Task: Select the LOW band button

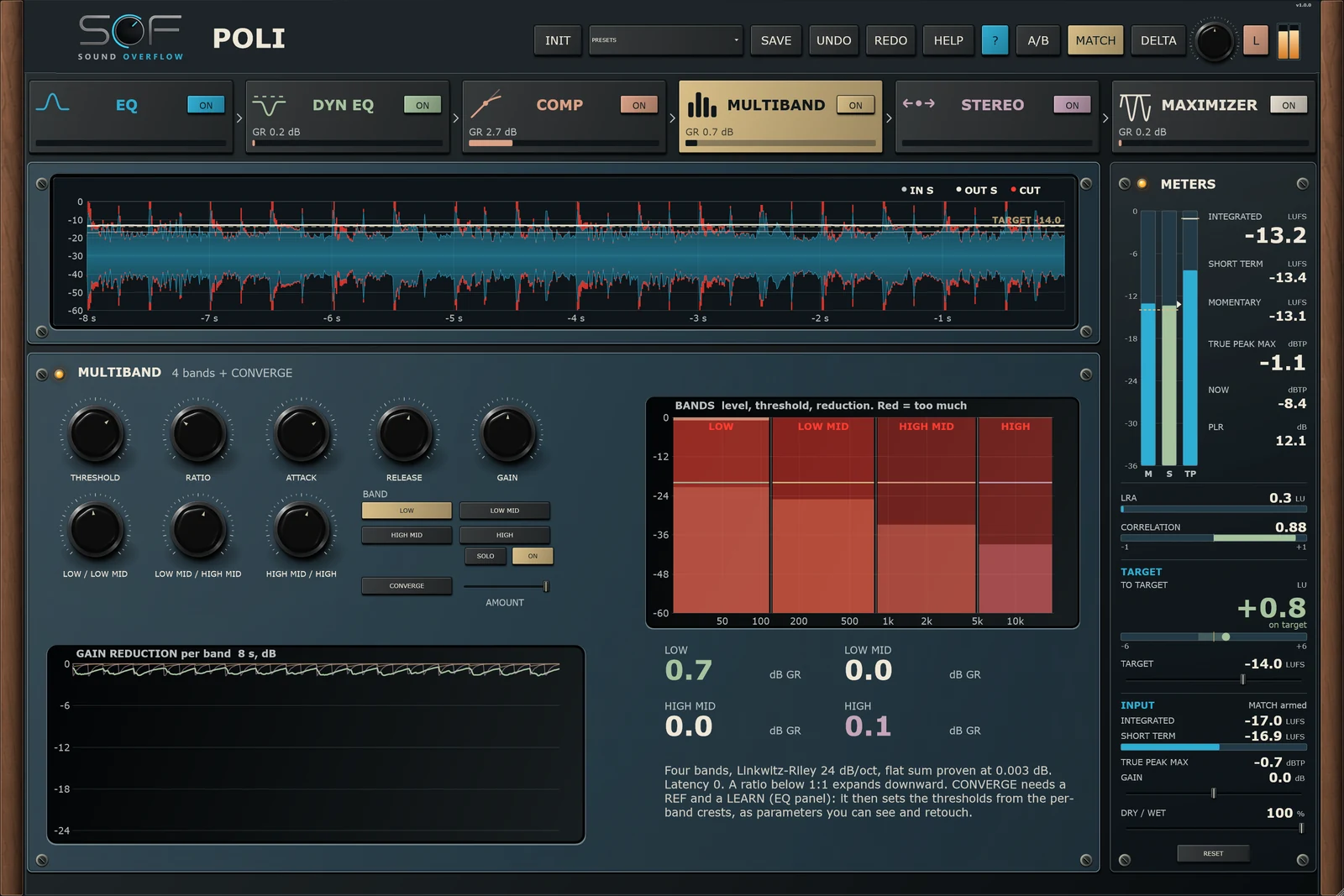Action: (407, 511)
